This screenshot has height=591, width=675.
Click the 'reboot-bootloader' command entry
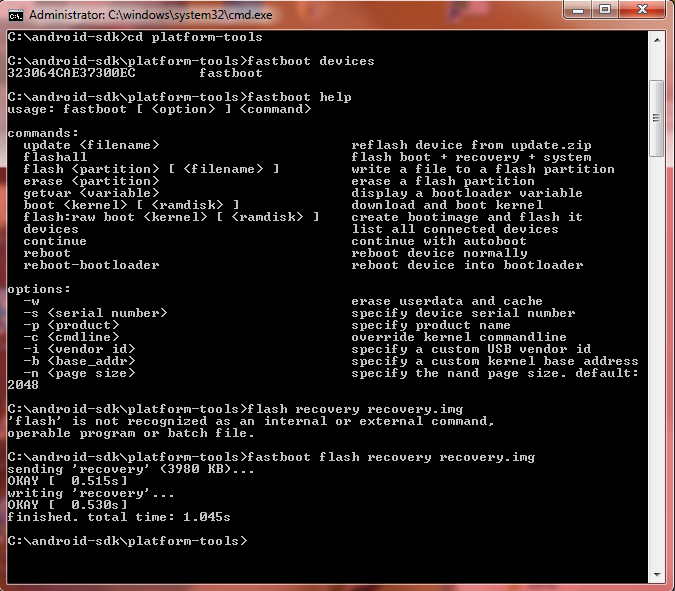click(x=91, y=265)
